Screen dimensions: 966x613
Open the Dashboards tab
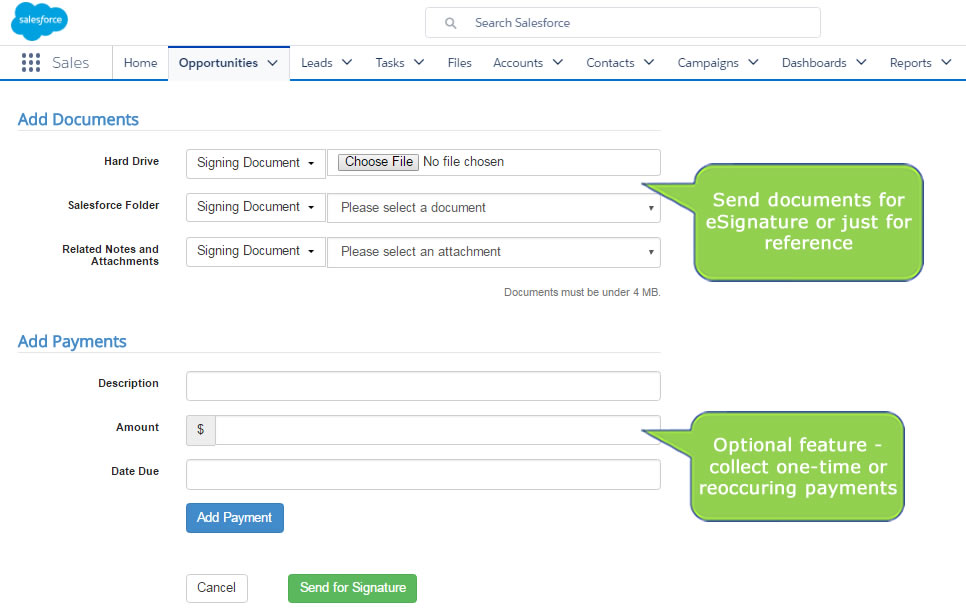point(814,63)
